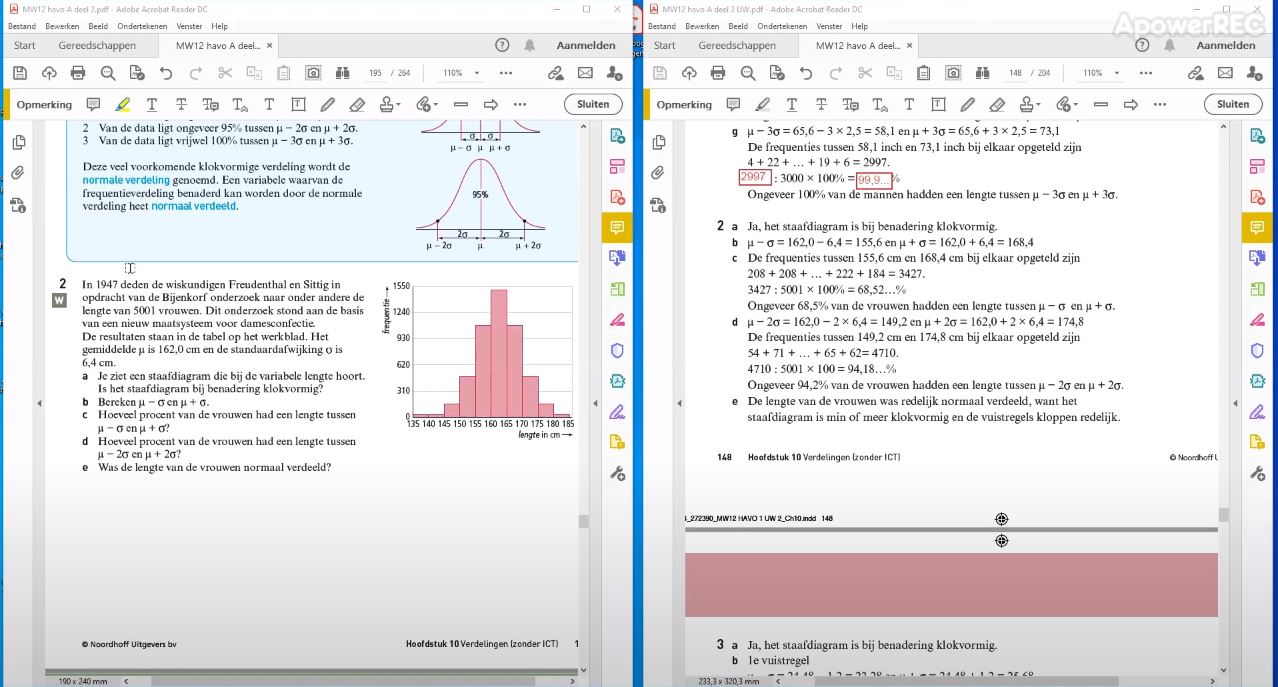Open notifications bell in the left window

click(530, 45)
